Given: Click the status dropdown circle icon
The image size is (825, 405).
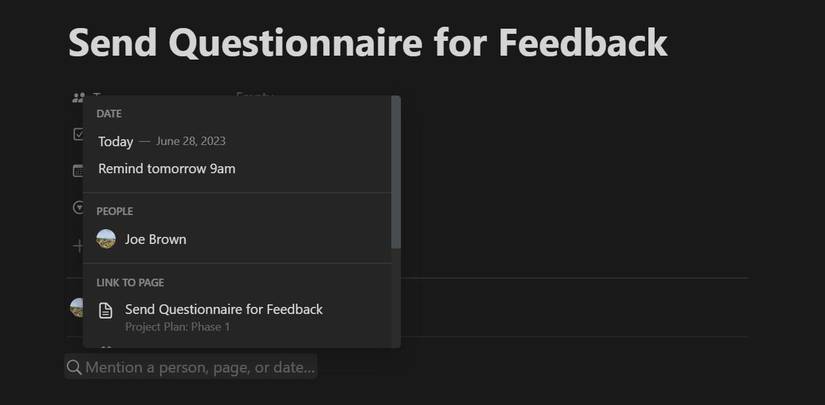Looking at the screenshot, I should coord(78,208).
